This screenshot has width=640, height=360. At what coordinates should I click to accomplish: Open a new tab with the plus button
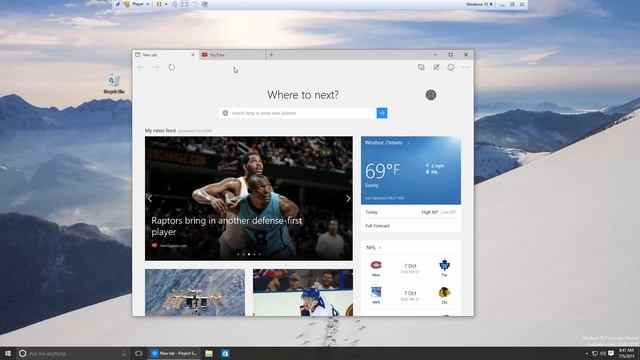click(x=271, y=55)
